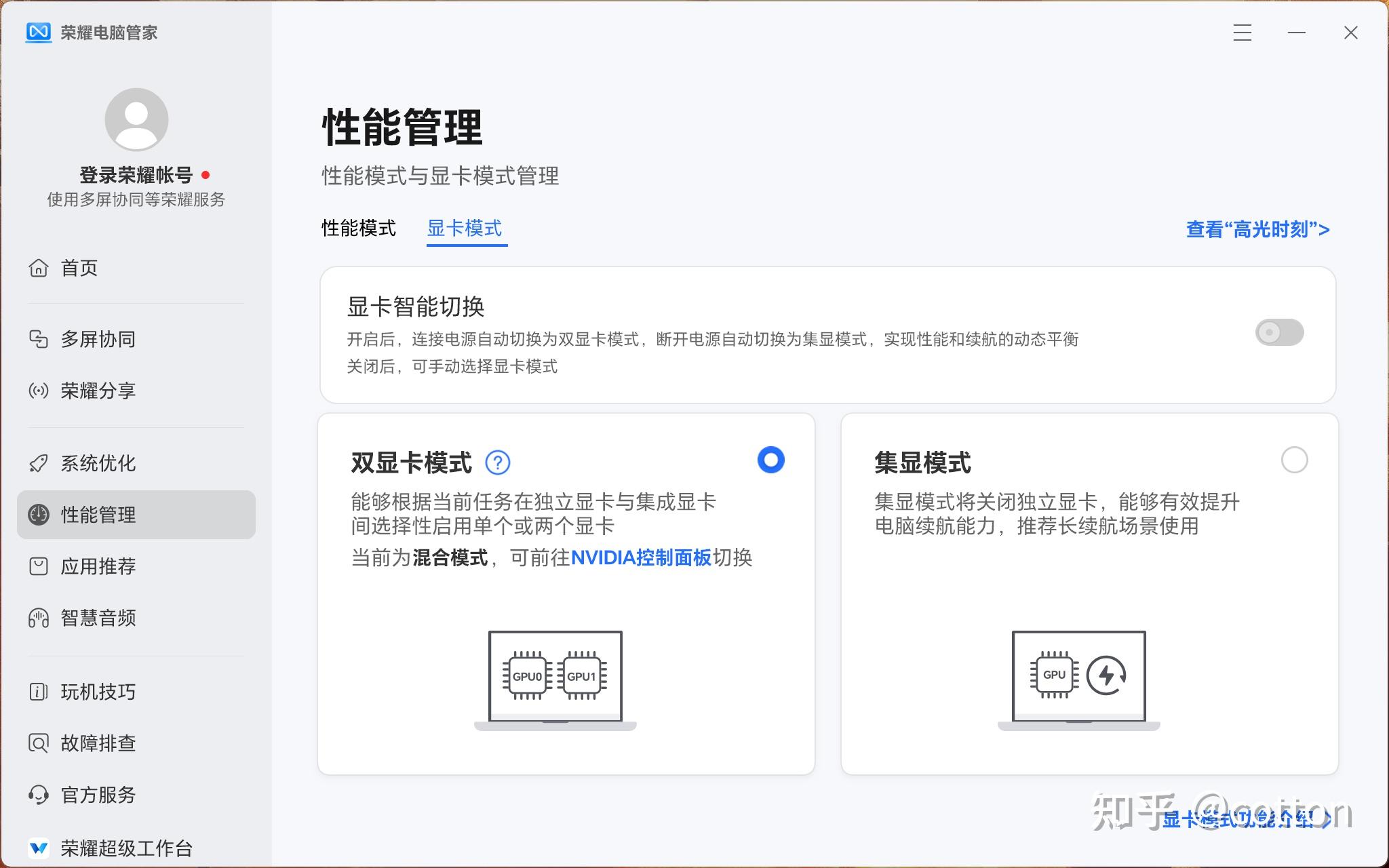The width and height of the screenshot is (1389, 868).
Task: Click the 故障排查 magnifier icon
Action: click(x=39, y=743)
